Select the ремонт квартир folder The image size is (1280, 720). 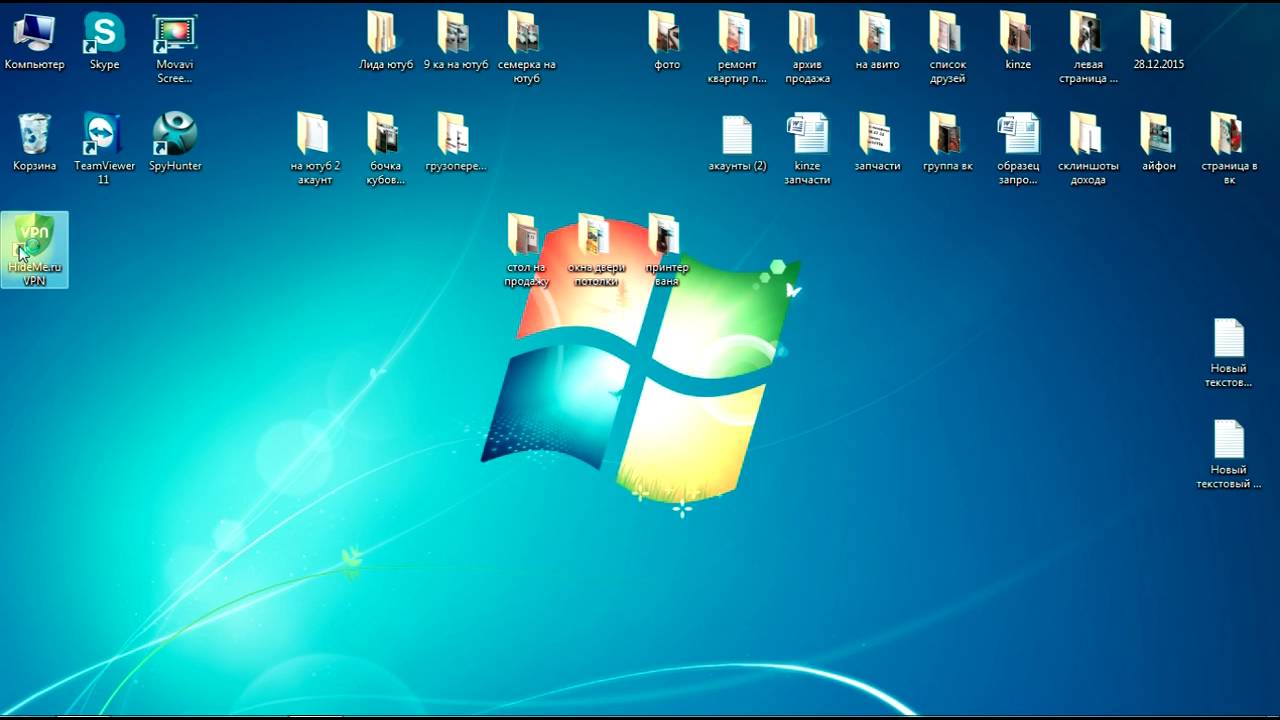click(737, 48)
